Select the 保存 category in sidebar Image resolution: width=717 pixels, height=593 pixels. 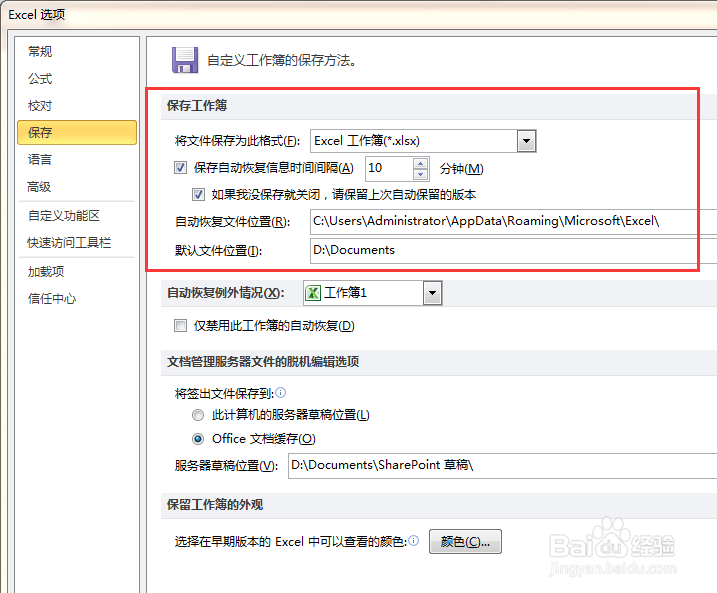click(x=77, y=133)
